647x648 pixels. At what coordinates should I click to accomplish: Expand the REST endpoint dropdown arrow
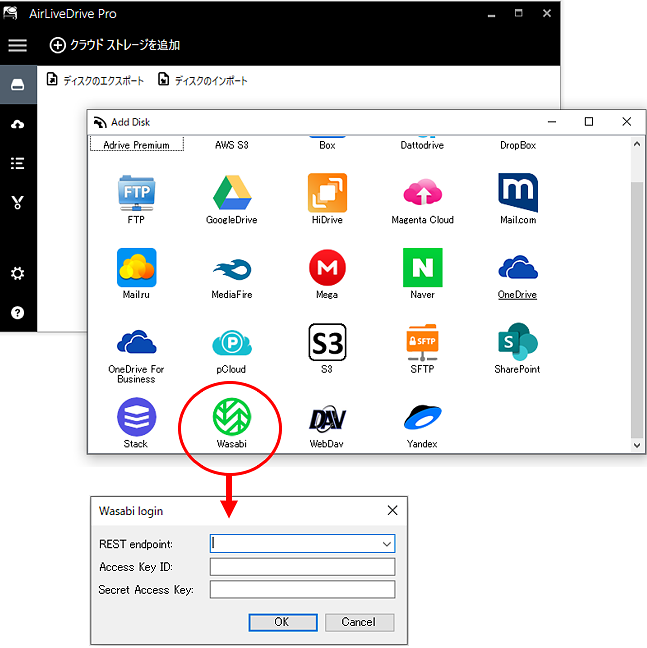pos(387,544)
